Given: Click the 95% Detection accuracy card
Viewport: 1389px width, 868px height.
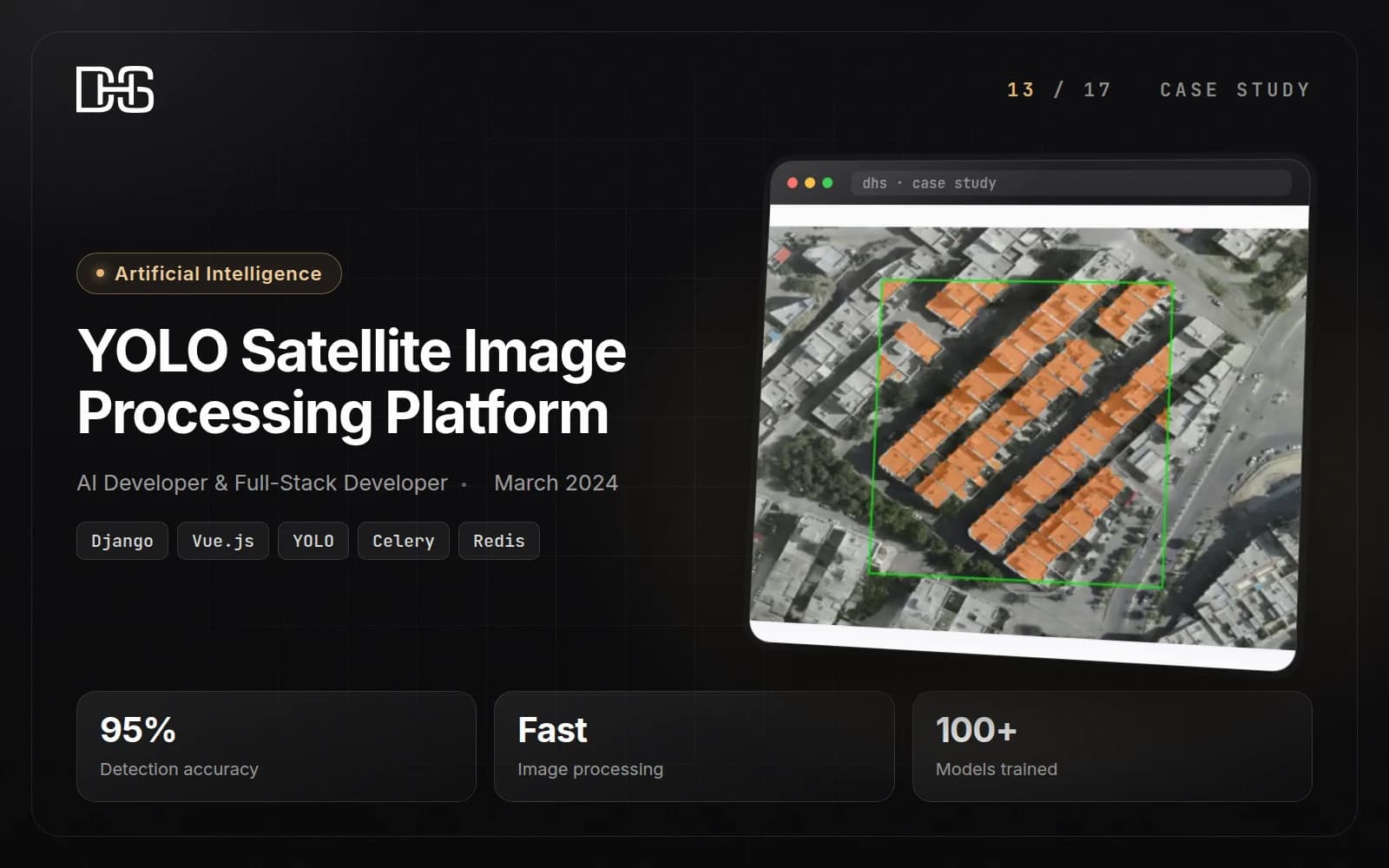Looking at the screenshot, I should (x=276, y=746).
